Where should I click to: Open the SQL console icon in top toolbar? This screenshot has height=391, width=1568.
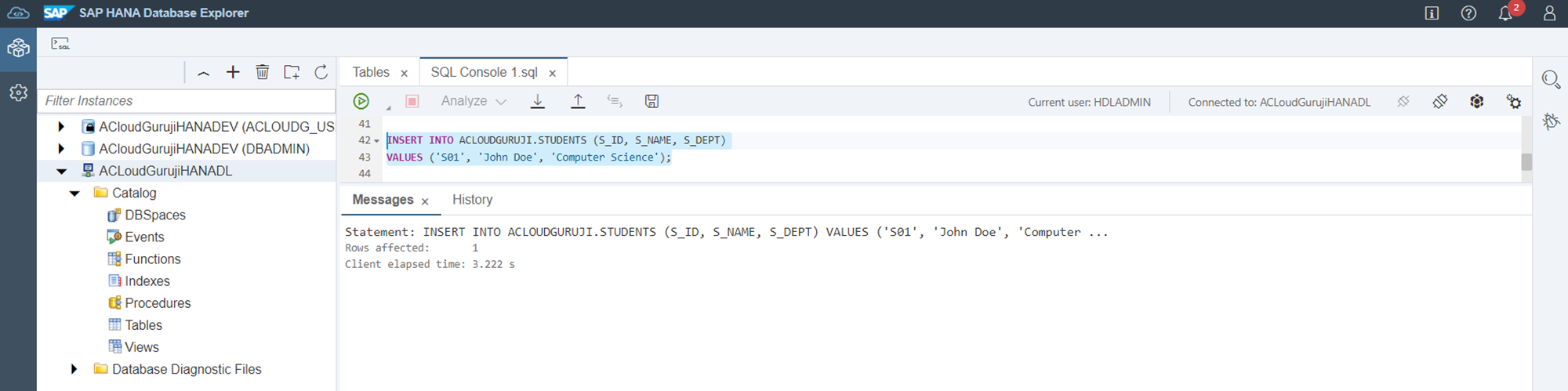[60, 44]
